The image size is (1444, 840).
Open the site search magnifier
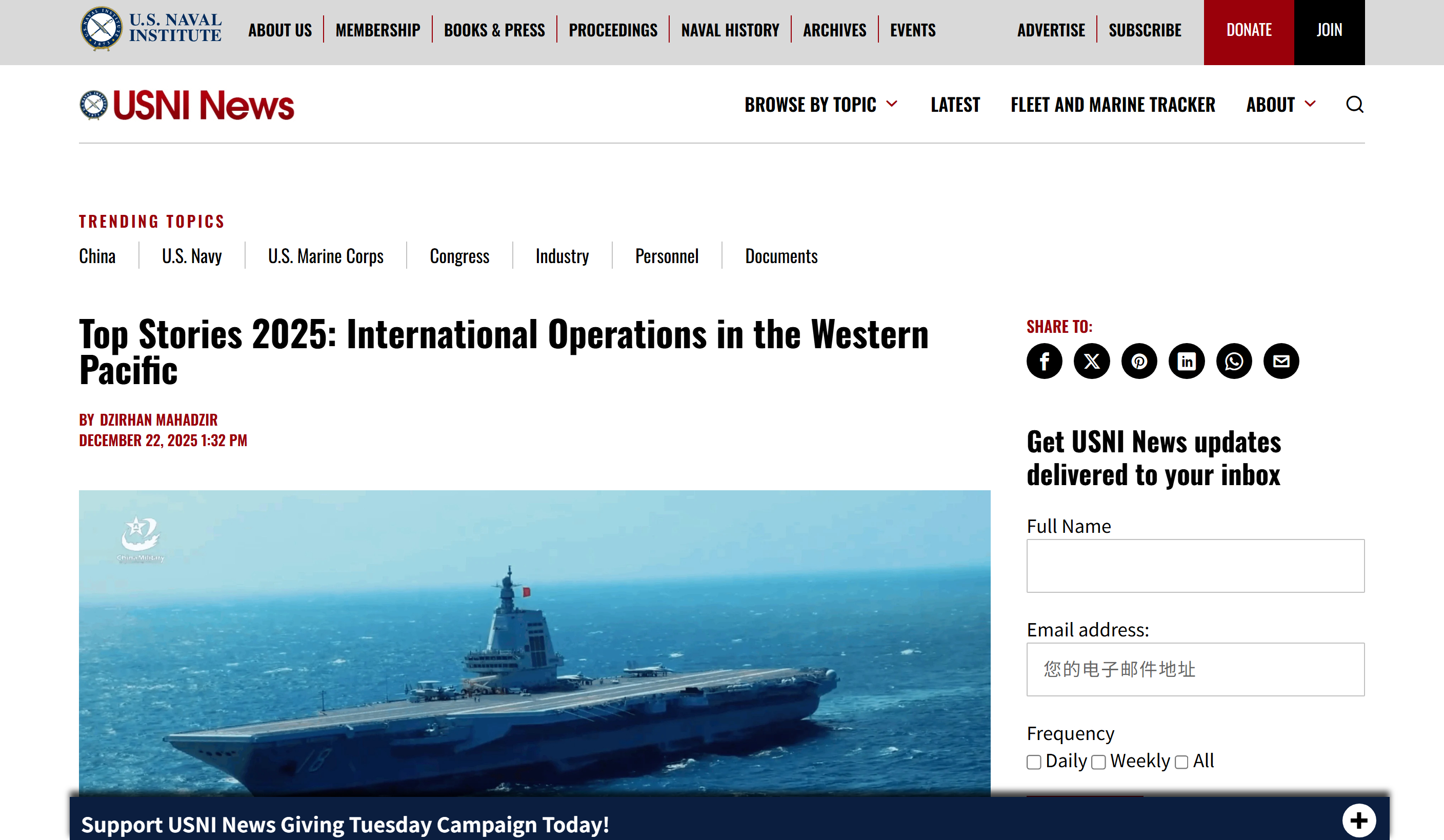point(1354,105)
